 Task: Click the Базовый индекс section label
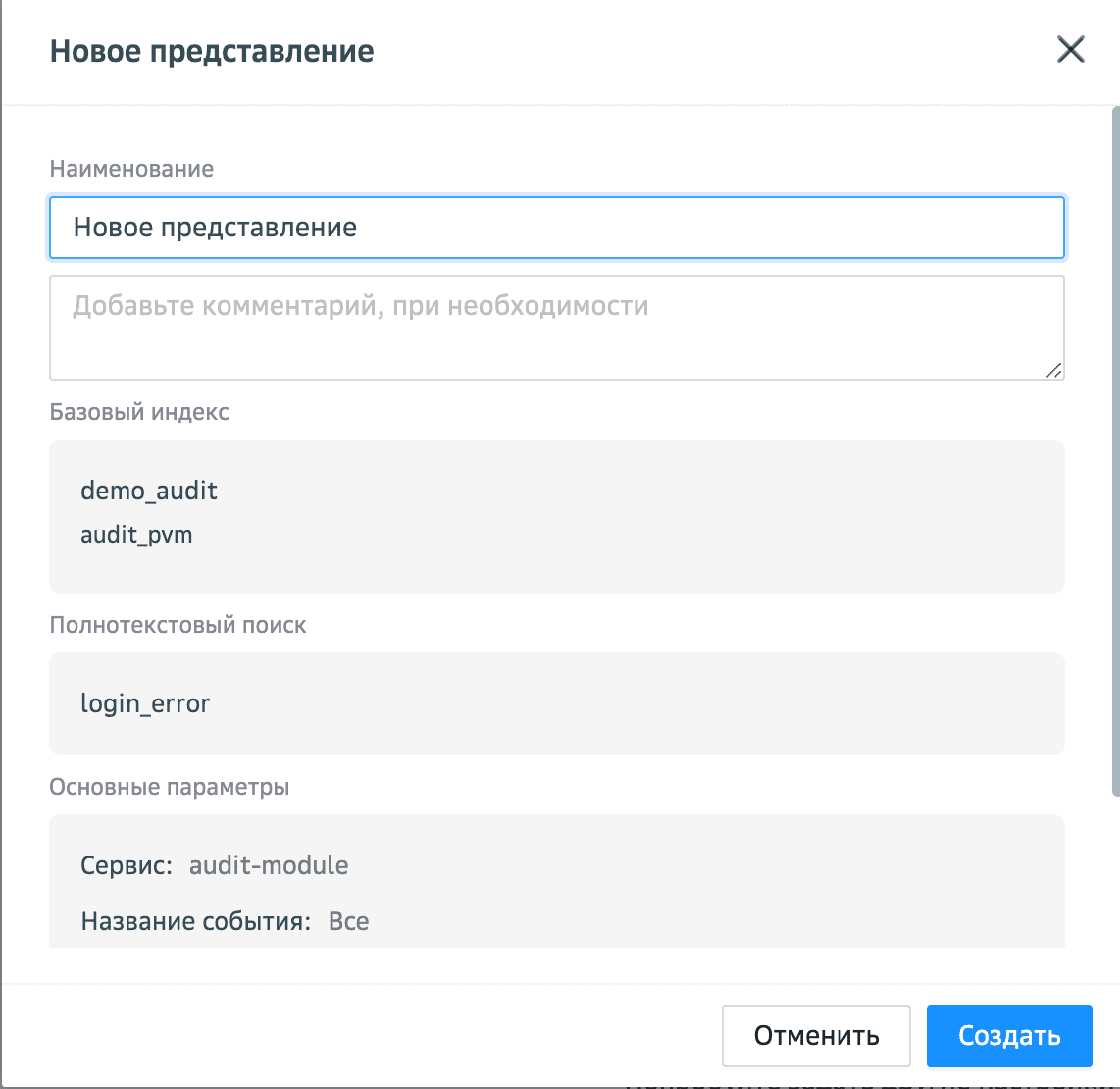coord(139,411)
